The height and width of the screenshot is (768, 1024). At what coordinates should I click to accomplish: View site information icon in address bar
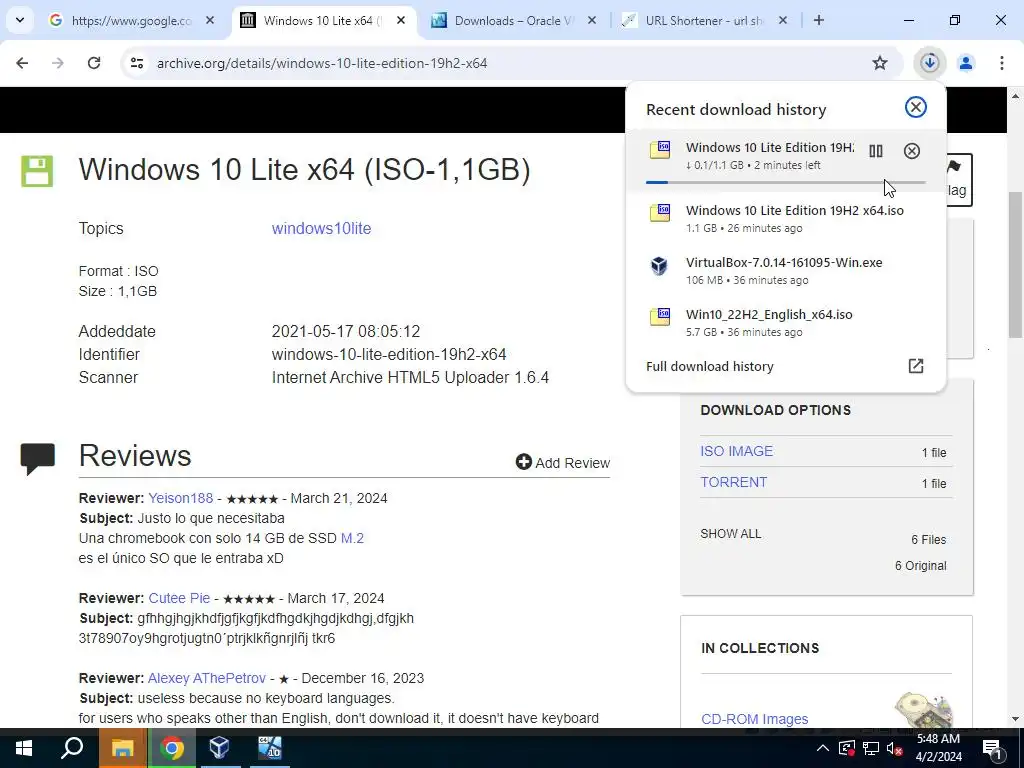coord(136,63)
